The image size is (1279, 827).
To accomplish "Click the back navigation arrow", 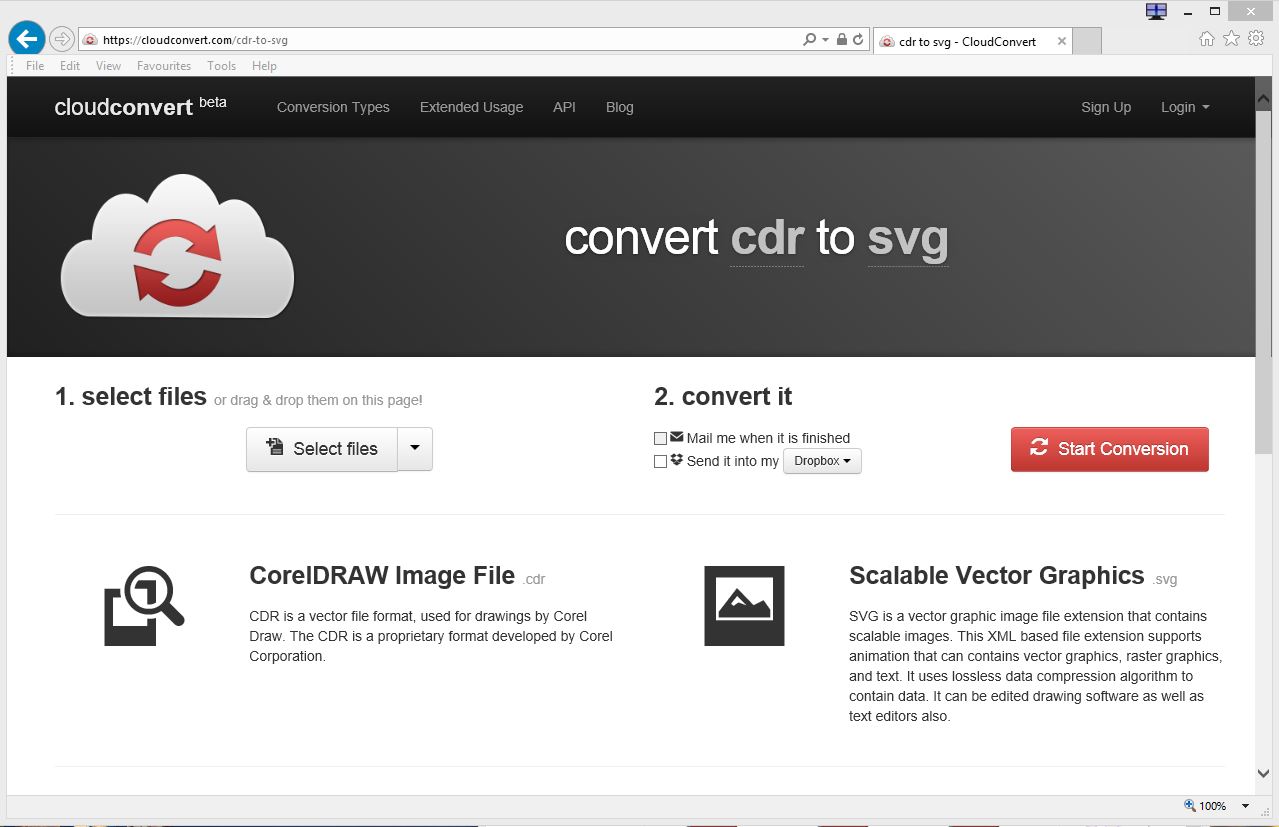I will (x=25, y=38).
